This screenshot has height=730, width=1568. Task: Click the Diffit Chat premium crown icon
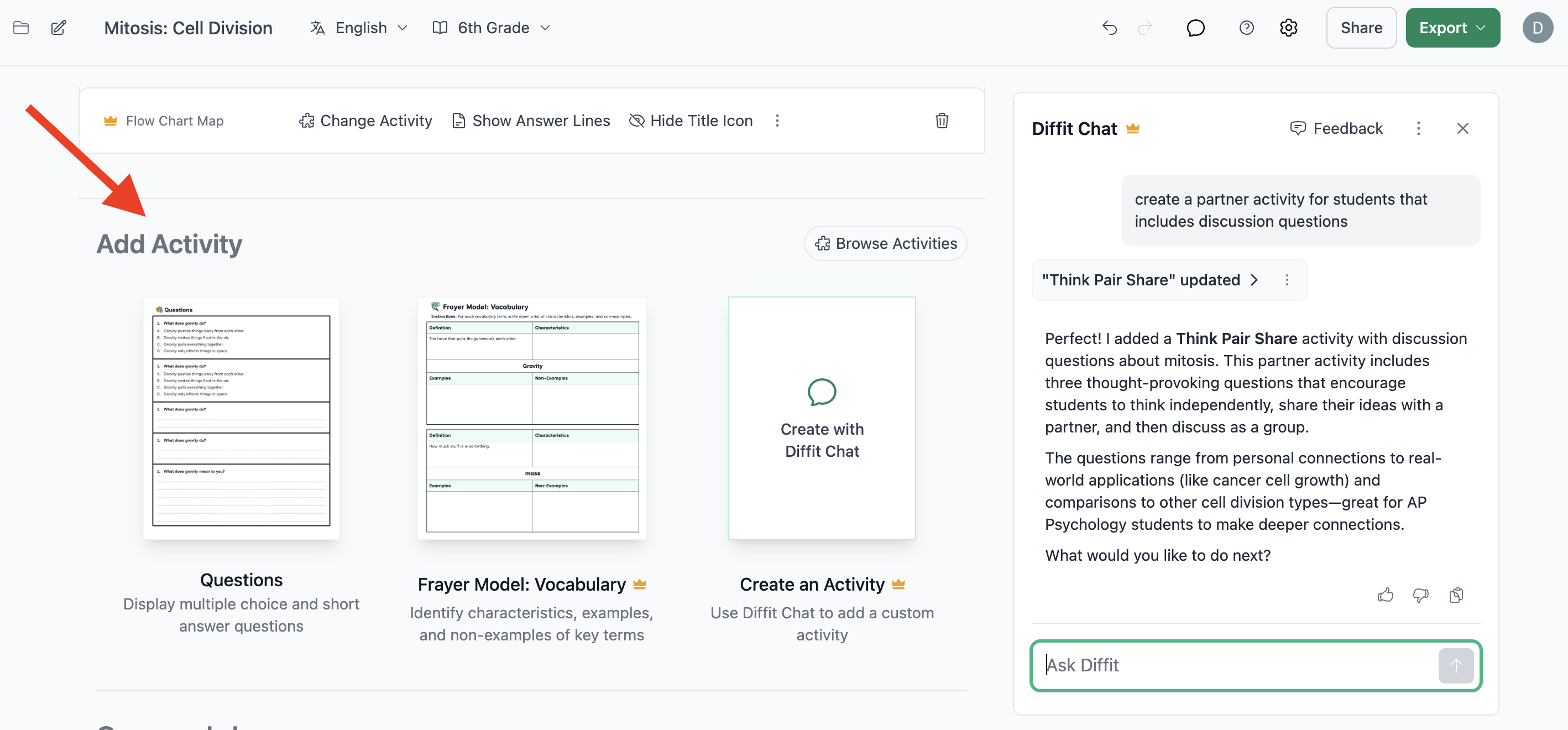[x=1132, y=128]
